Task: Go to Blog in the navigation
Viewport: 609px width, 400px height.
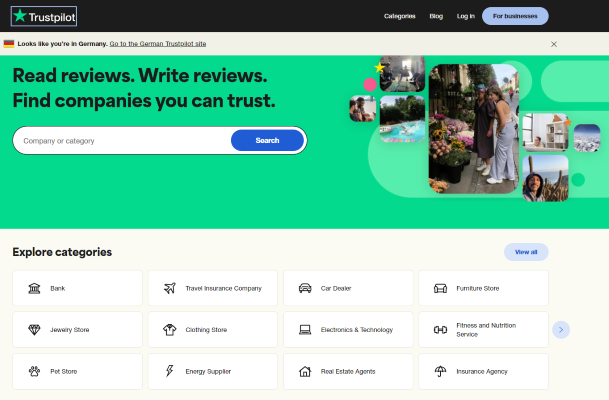Action: click(436, 16)
